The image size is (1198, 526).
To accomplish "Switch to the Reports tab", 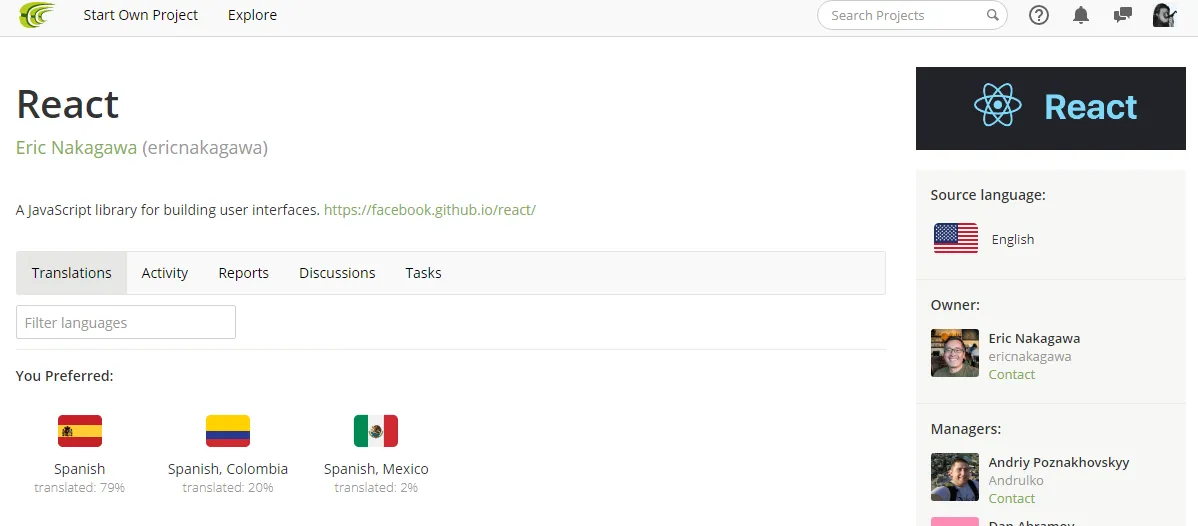I will click(244, 273).
